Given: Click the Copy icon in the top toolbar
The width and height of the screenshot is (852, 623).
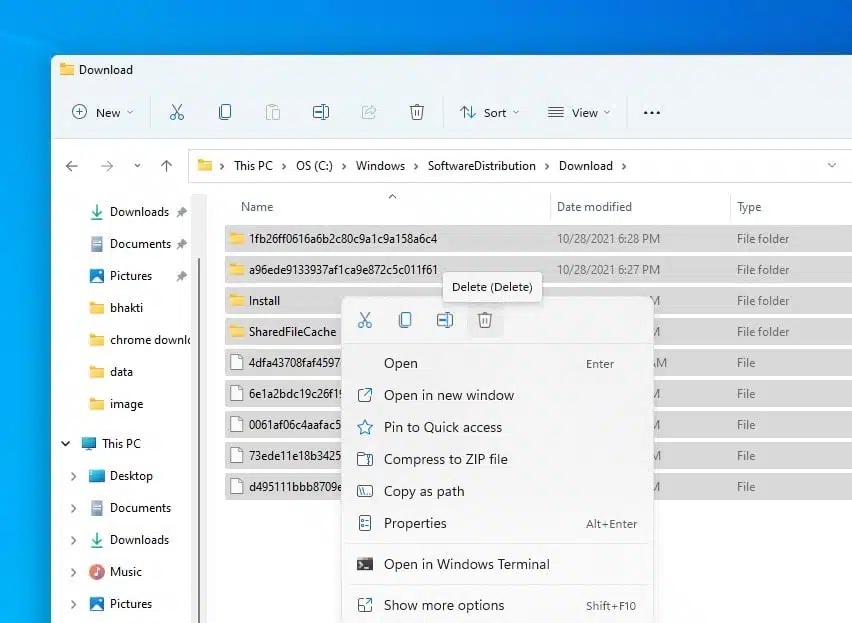Looking at the screenshot, I should pos(224,112).
